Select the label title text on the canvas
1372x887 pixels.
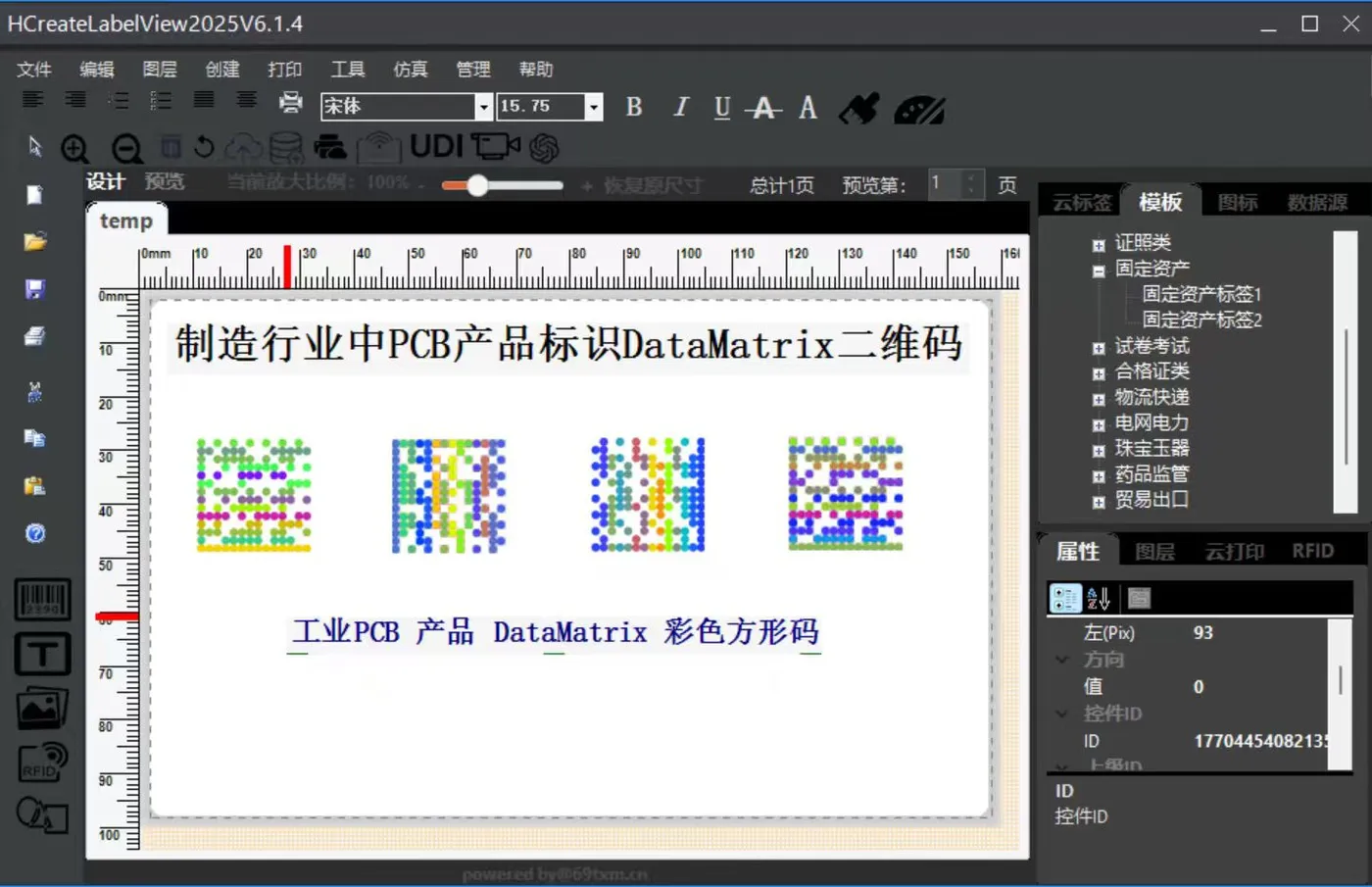coord(568,345)
